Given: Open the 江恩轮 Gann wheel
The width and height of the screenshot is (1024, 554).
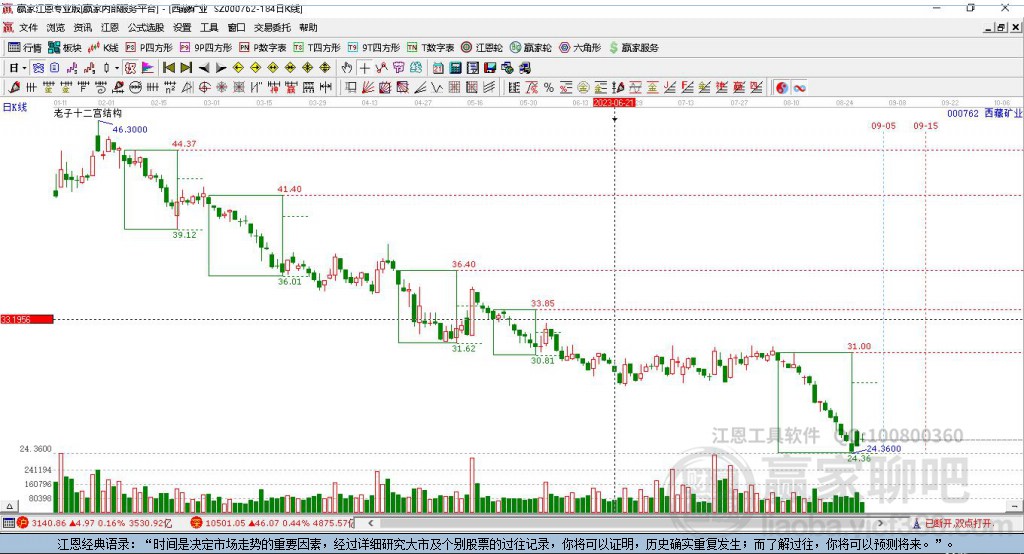Looking at the screenshot, I should 482,48.
